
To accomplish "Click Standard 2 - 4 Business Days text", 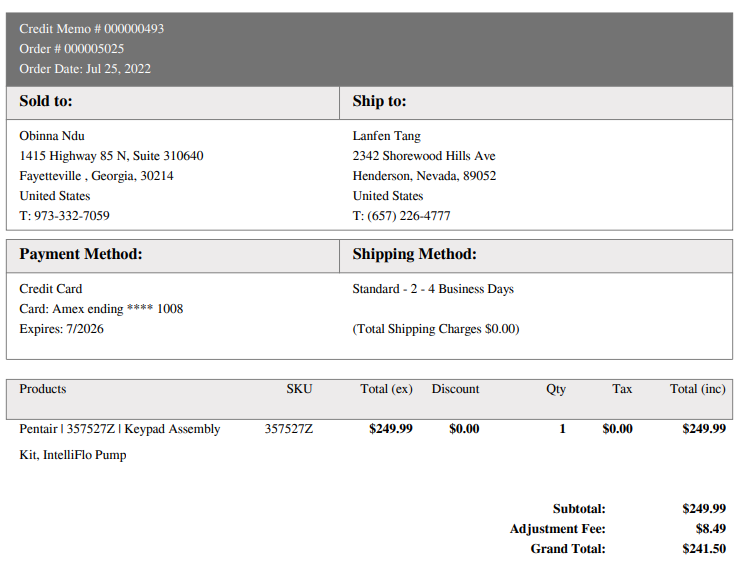I will click(x=433, y=289).
